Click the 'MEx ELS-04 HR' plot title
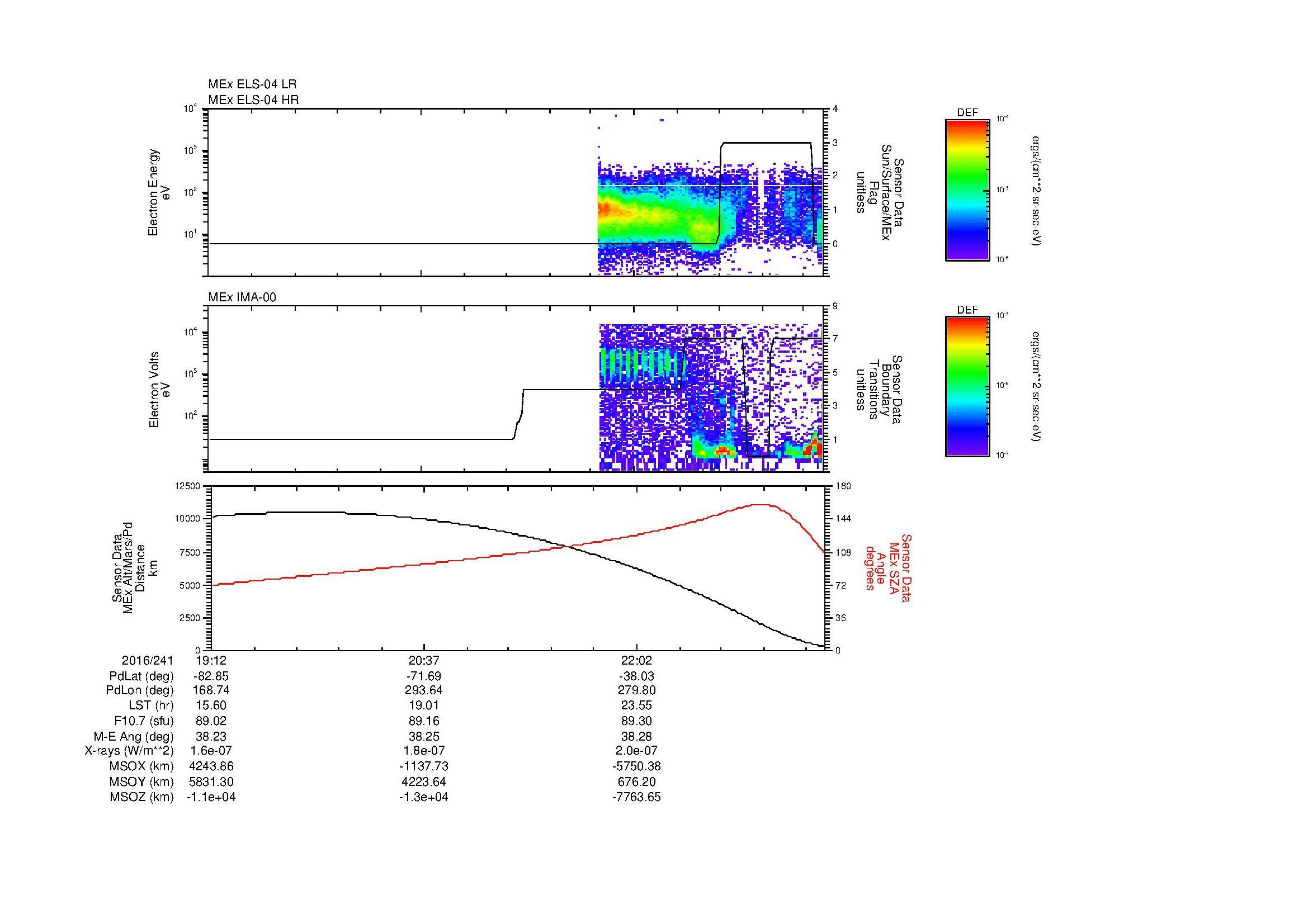1308x924 pixels. 253,99
